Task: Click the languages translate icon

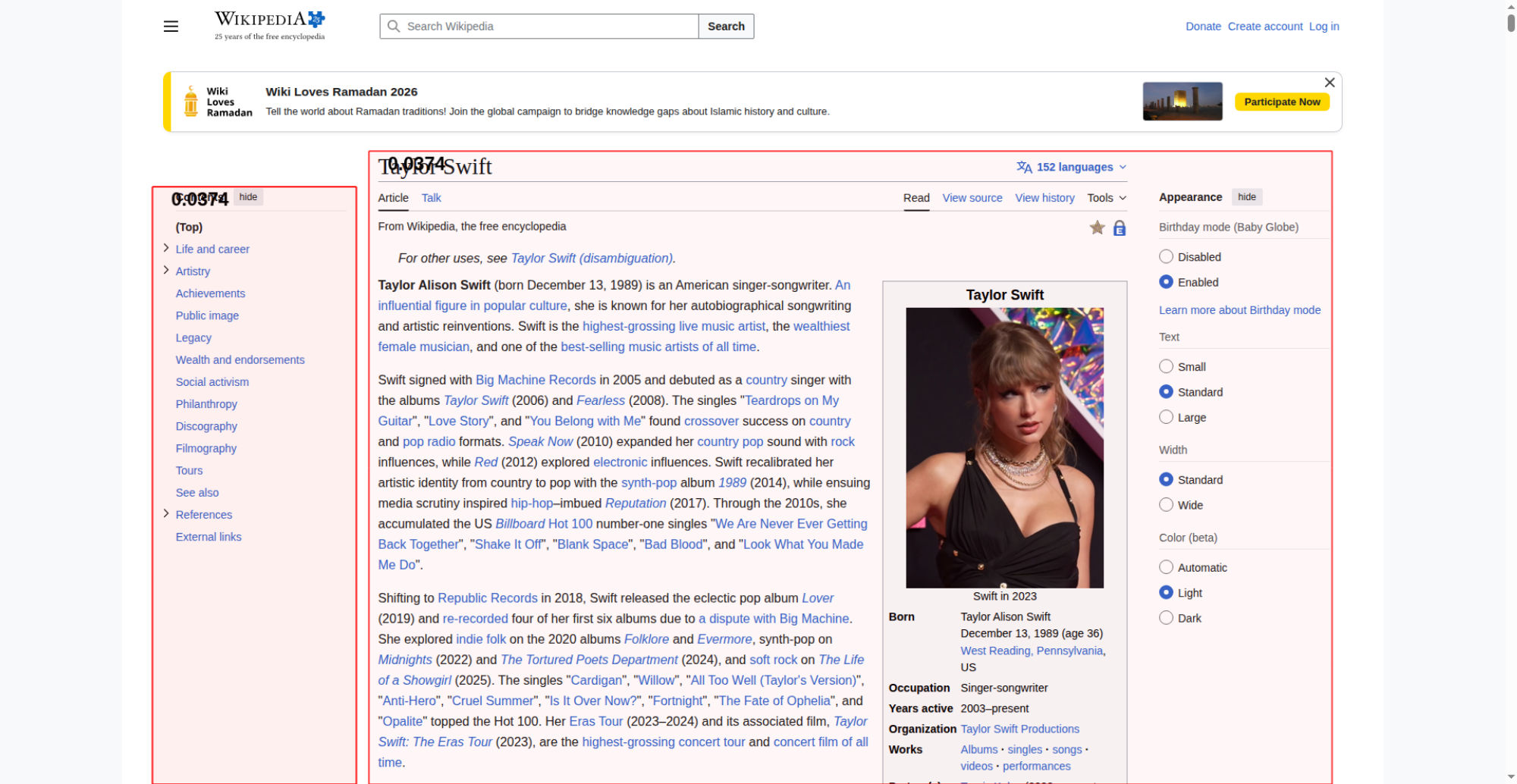Action: (x=1024, y=167)
